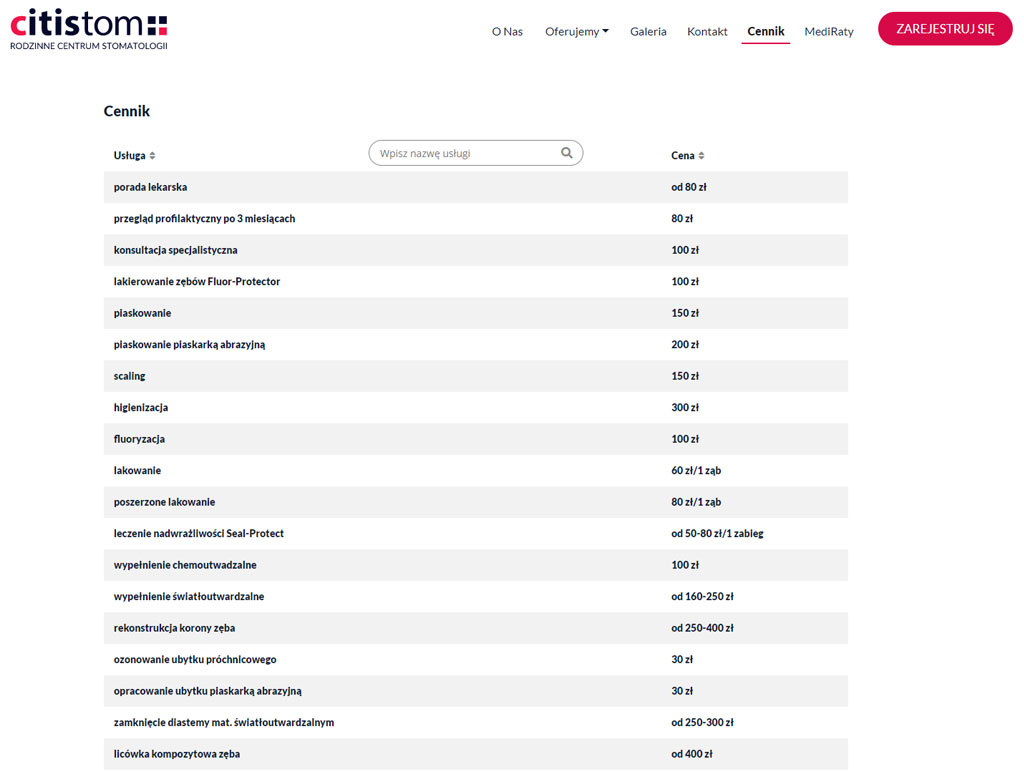Select opracowanie ubytku piaskarką abrazyjną
Screen dimensions: 1024x773
click(208, 691)
